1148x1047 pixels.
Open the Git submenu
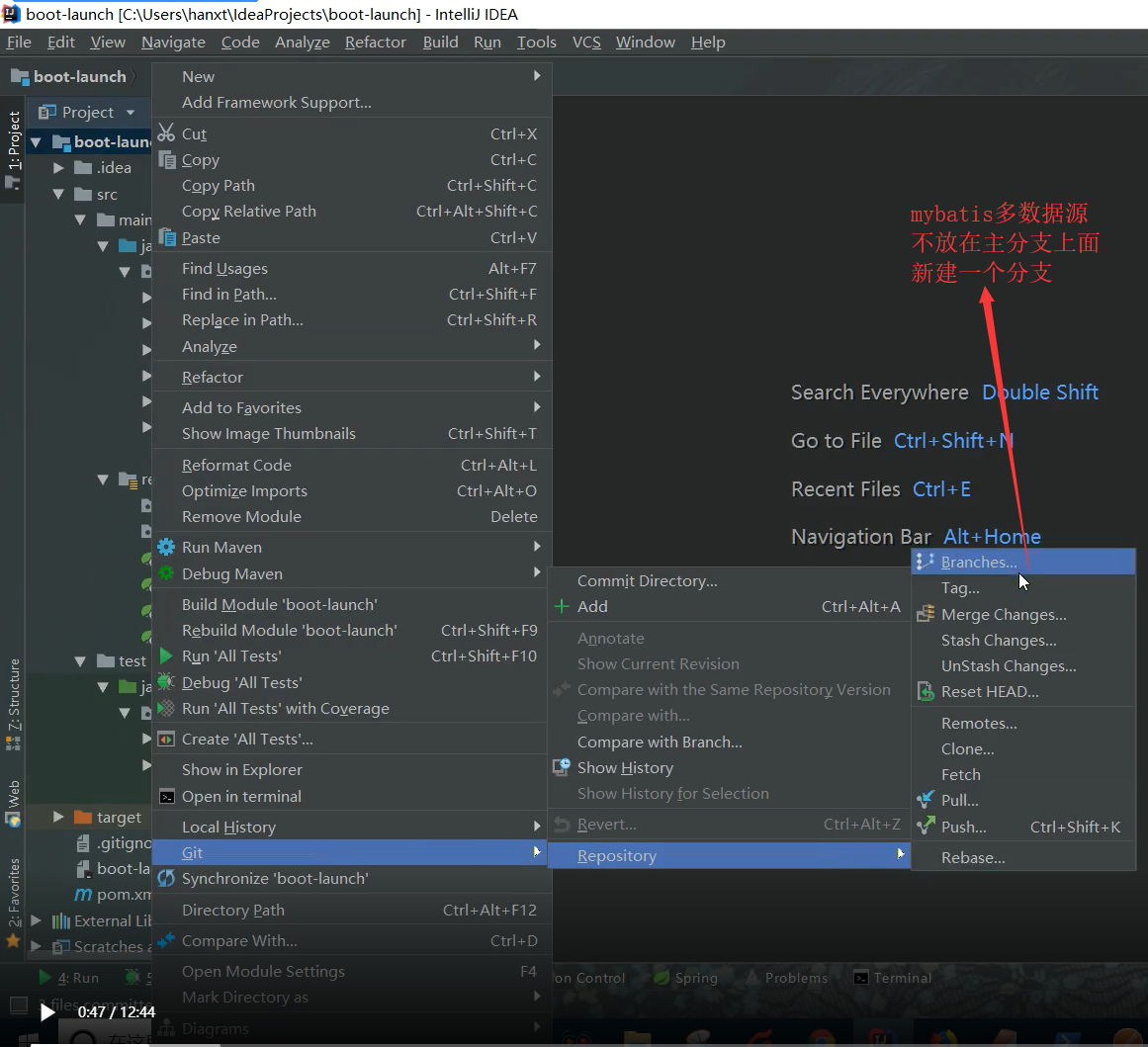click(351, 852)
